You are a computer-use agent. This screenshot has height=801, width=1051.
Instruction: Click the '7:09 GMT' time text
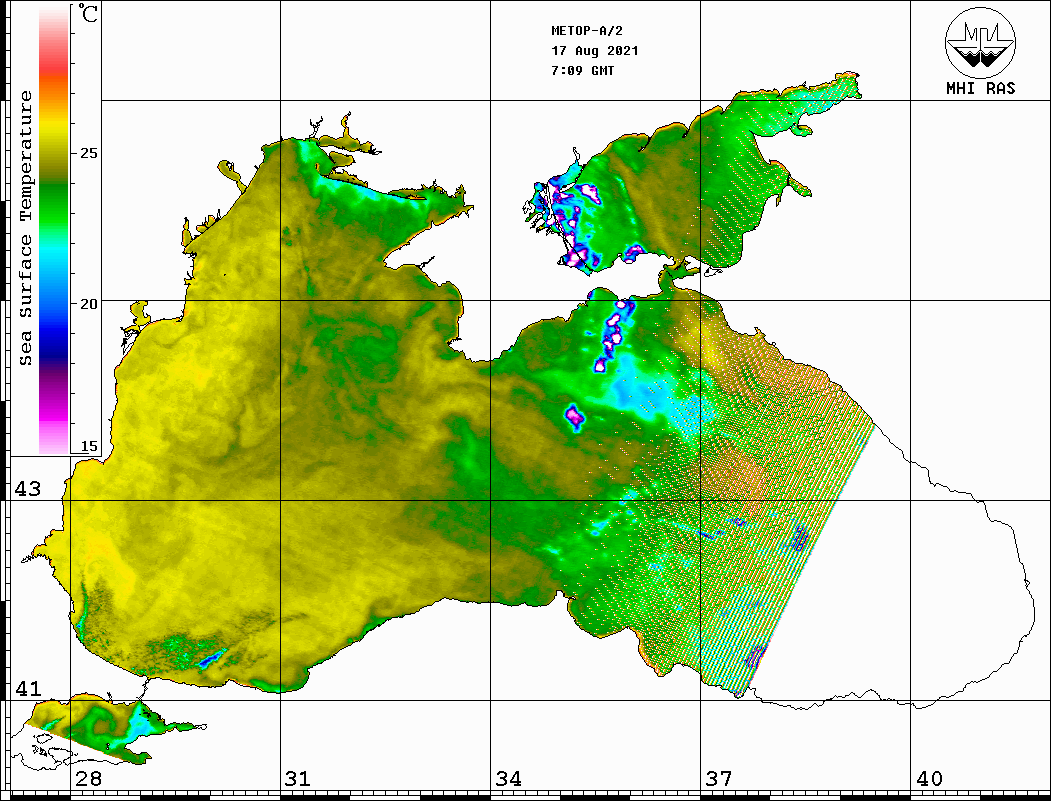pyautogui.click(x=582, y=70)
